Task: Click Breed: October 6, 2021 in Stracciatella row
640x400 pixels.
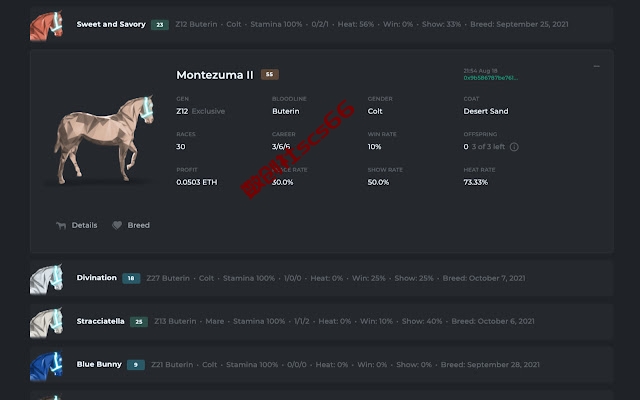Action: (493, 322)
